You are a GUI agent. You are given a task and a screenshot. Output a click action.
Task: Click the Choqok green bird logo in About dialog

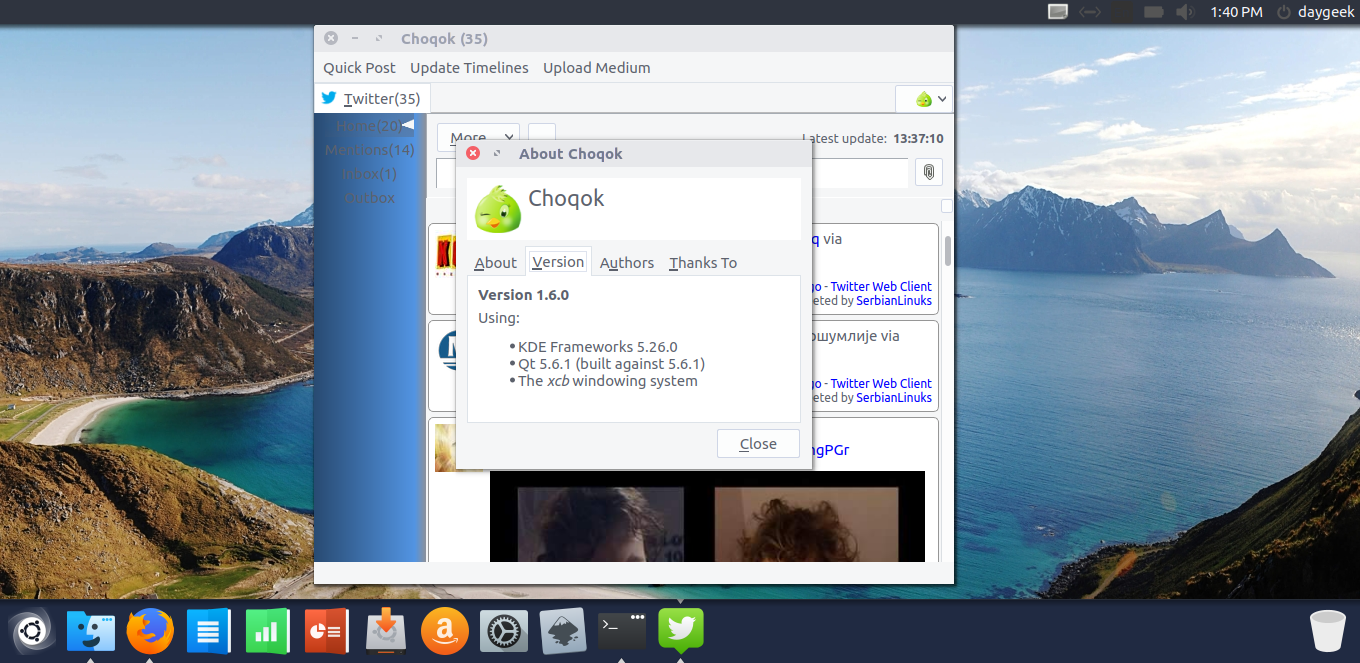click(498, 209)
